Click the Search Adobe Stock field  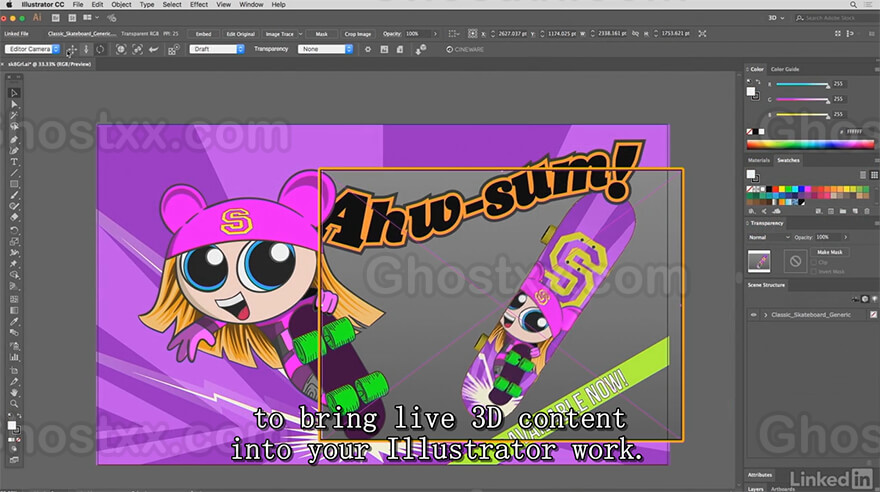point(835,18)
